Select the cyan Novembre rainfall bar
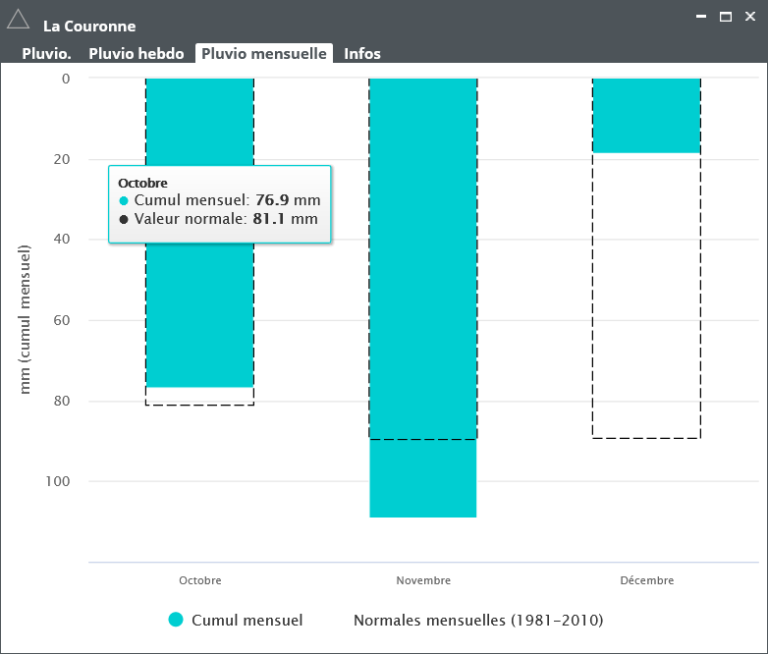Viewport: 768px width, 654px height. click(x=423, y=300)
